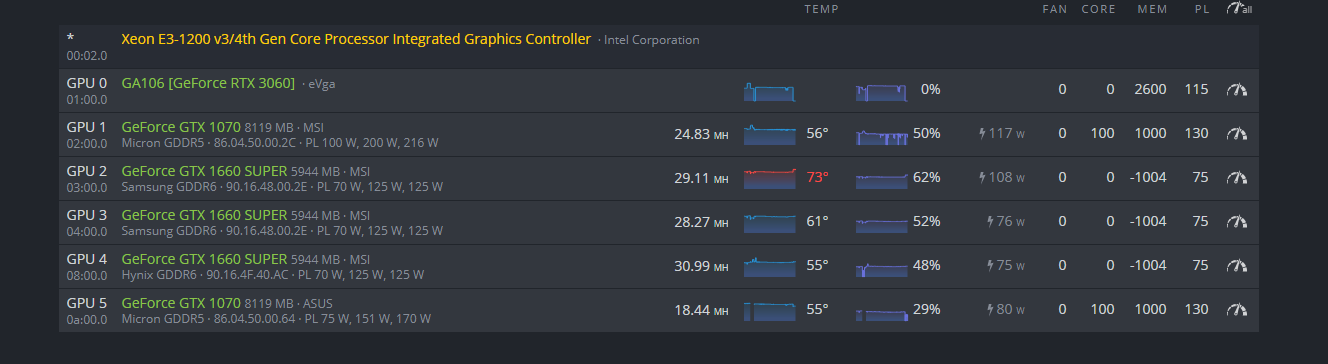
Task: Click GPU 0 RTX 3060 overclock icon
Action: point(1237,89)
